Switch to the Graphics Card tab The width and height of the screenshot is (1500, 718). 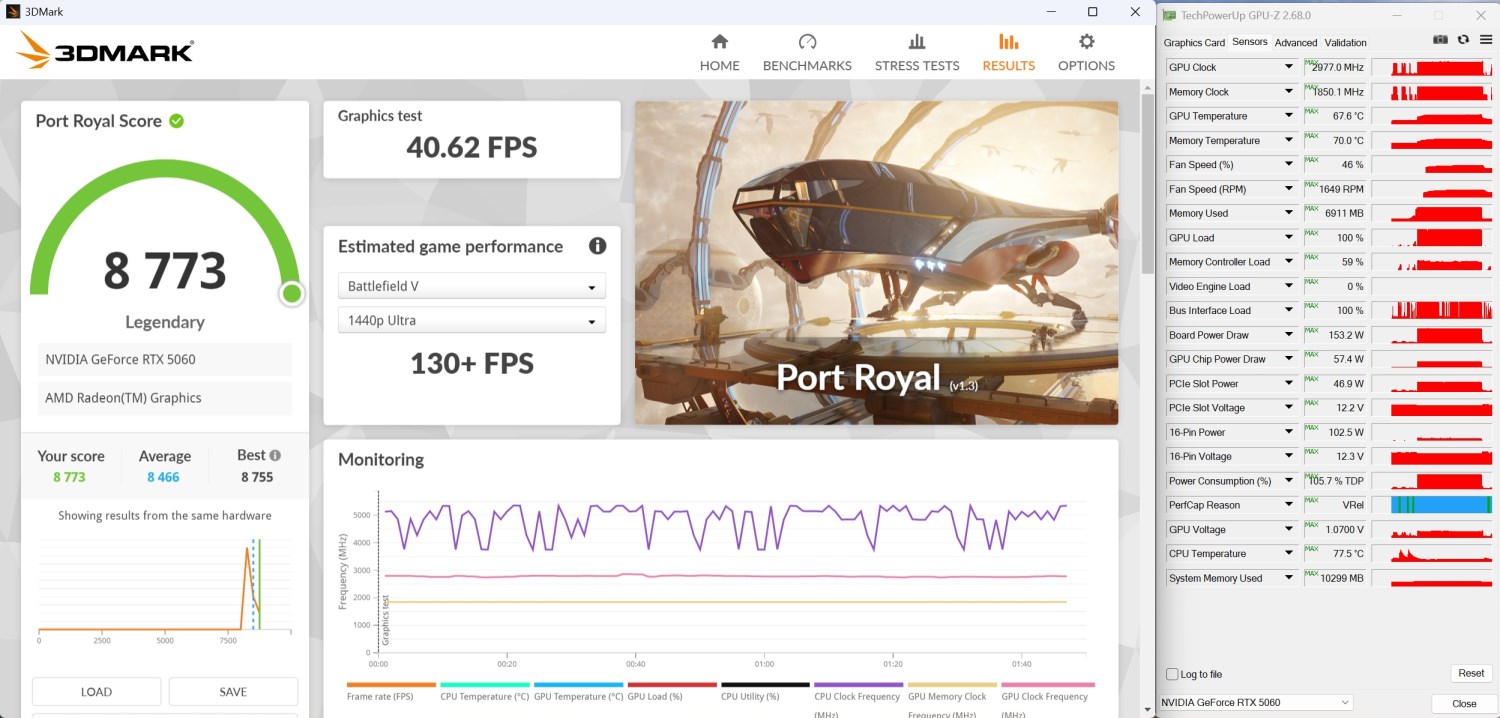coord(1194,43)
